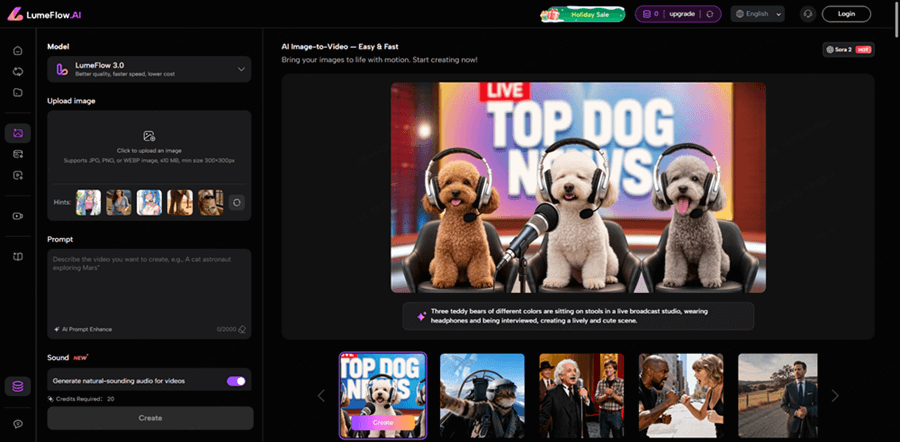This screenshot has height=442, width=900.
Task: Click the chat feedback icon at sidebar bottom
Action: (x=17, y=424)
